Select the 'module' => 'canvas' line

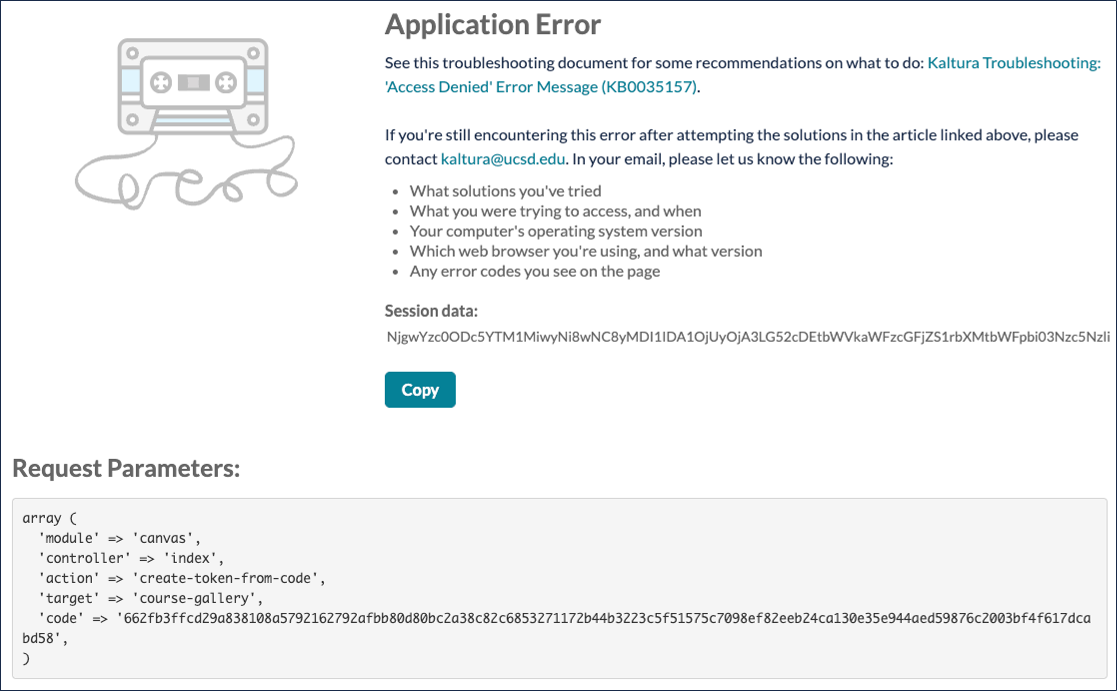120,538
